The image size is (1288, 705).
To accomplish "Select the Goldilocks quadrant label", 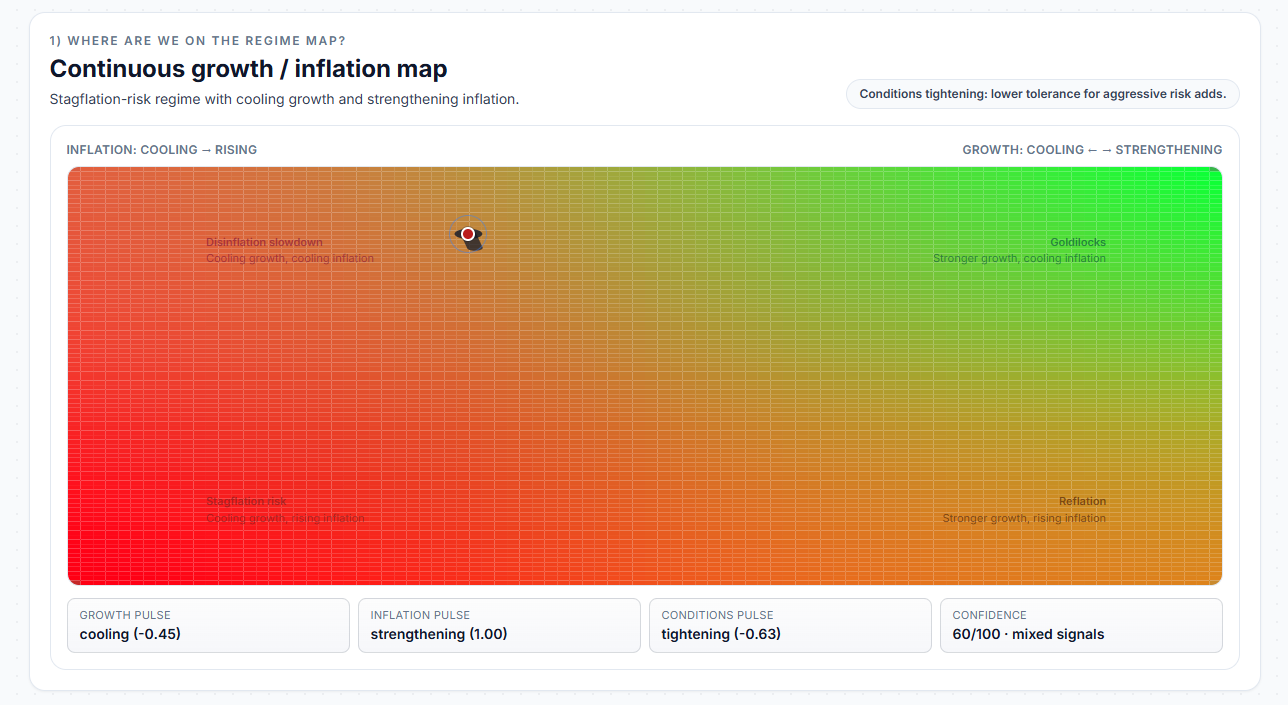I will [x=1077, y=242].
